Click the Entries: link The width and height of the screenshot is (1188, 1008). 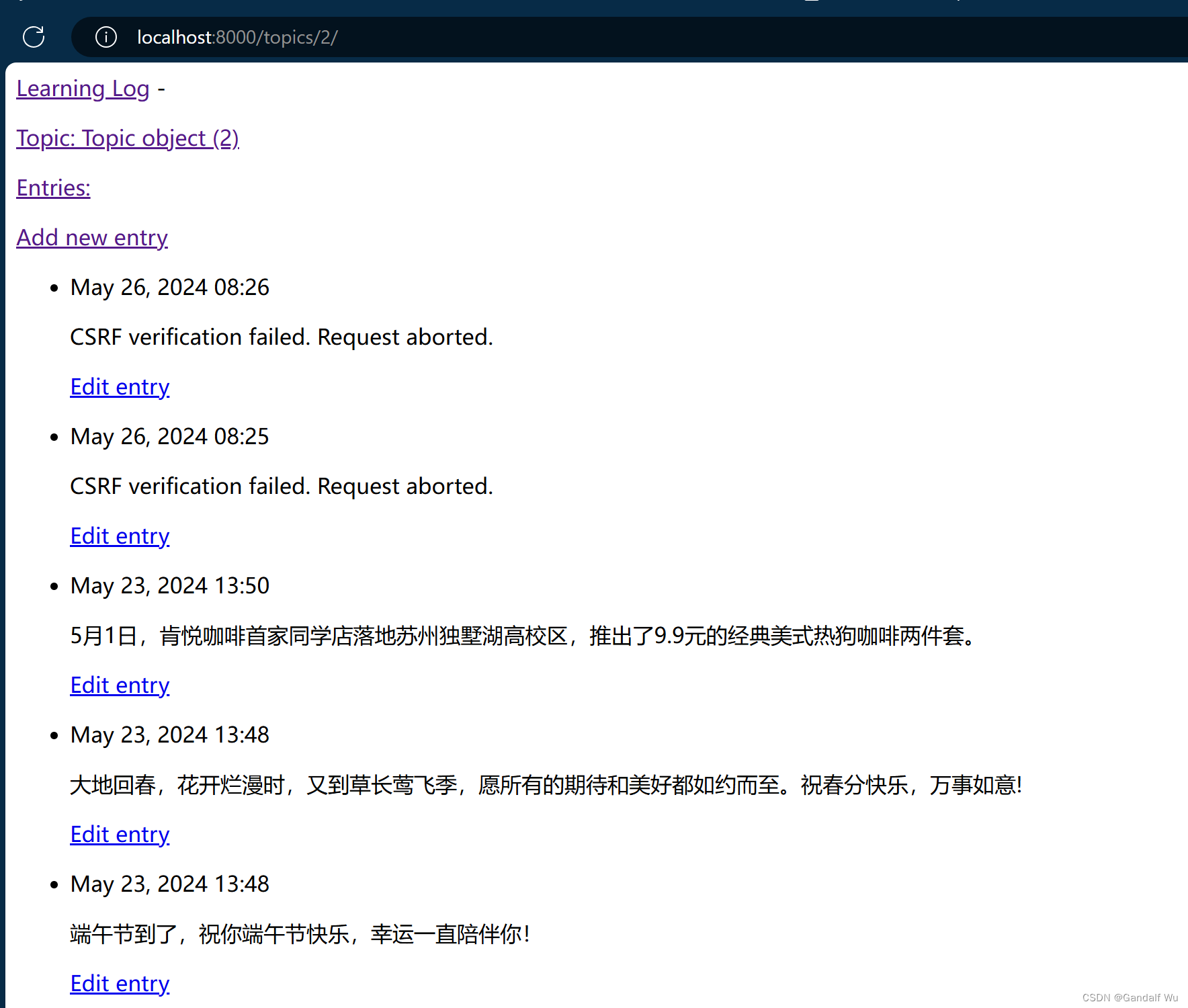click(53, 188)
